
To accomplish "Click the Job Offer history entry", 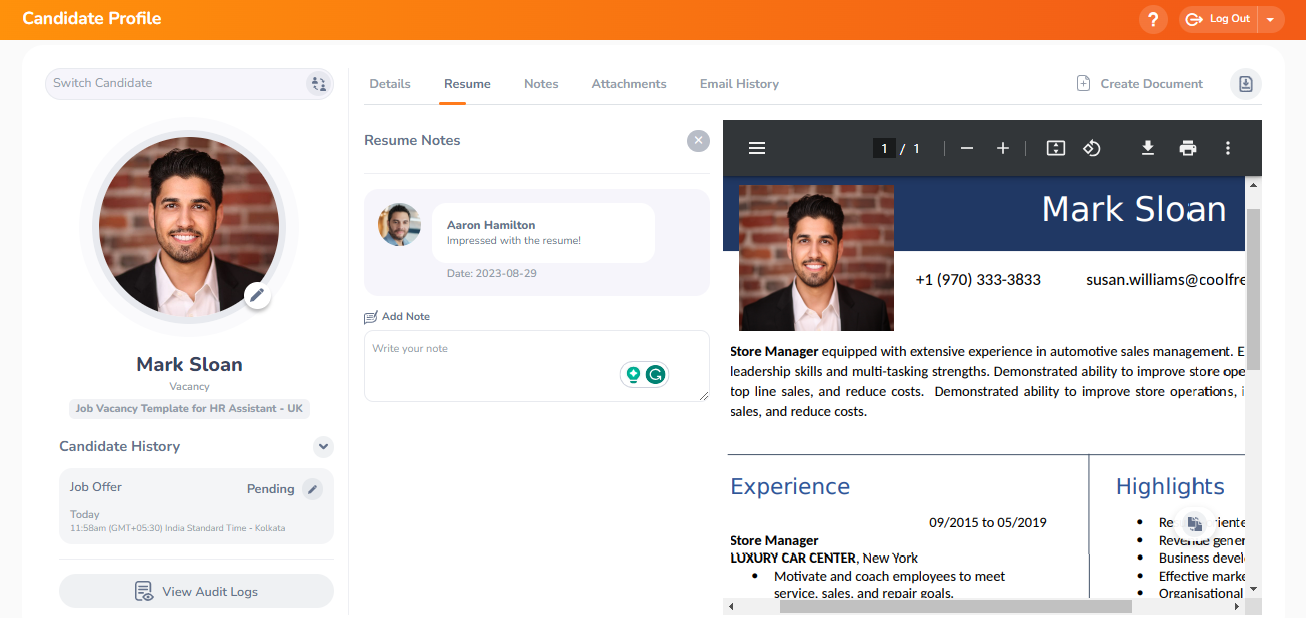I will [196, 507].
